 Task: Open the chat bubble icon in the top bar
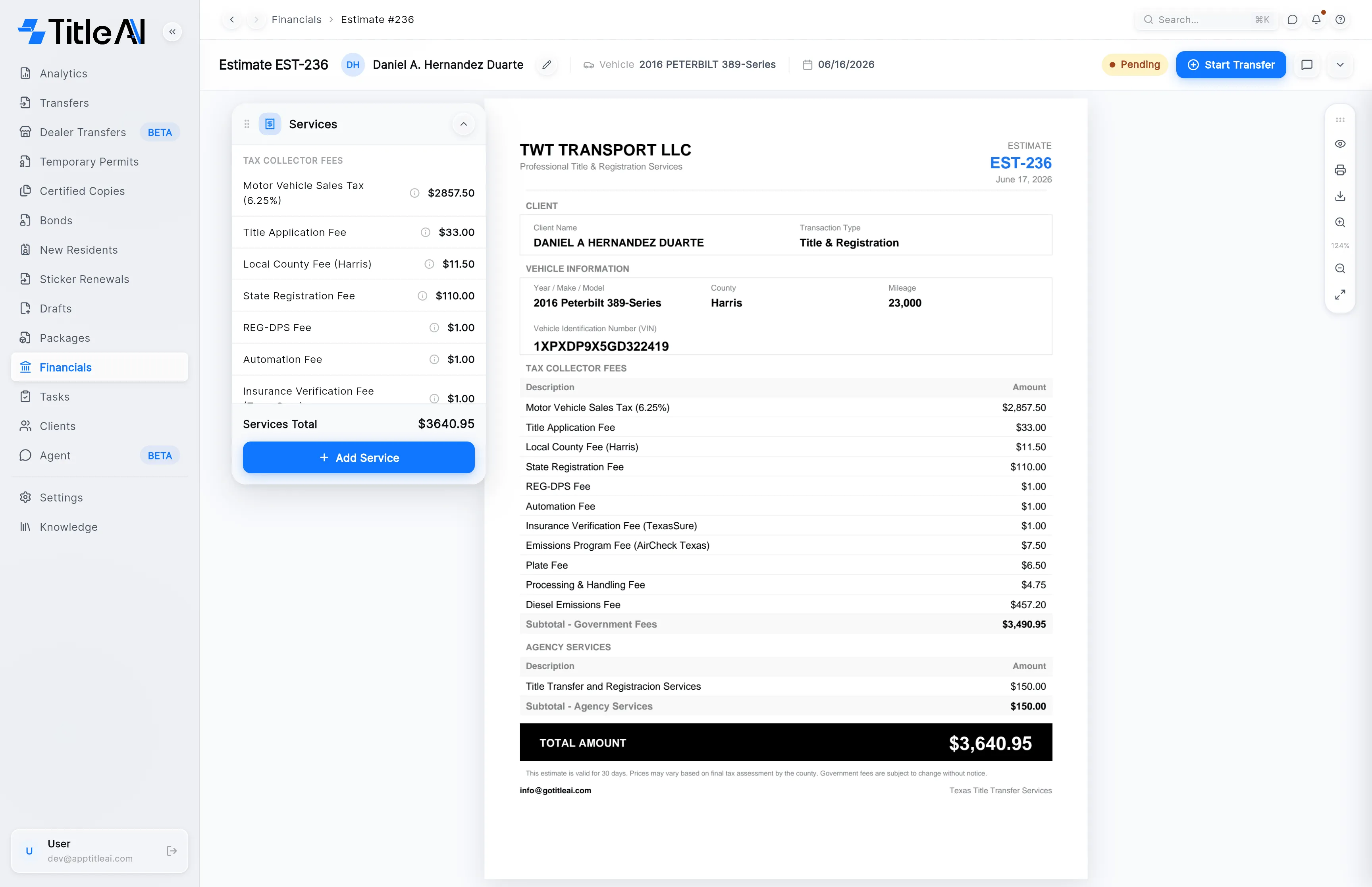(x=1292, y=19)
